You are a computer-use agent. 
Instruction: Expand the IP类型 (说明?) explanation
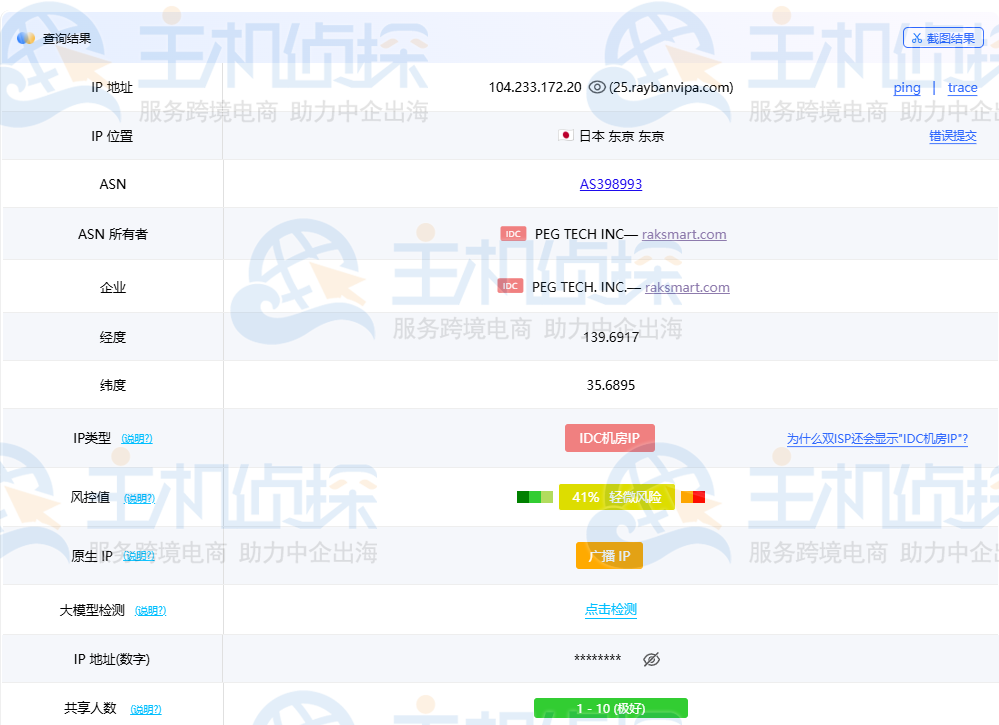pyautogui.click(x=137, y=438)
